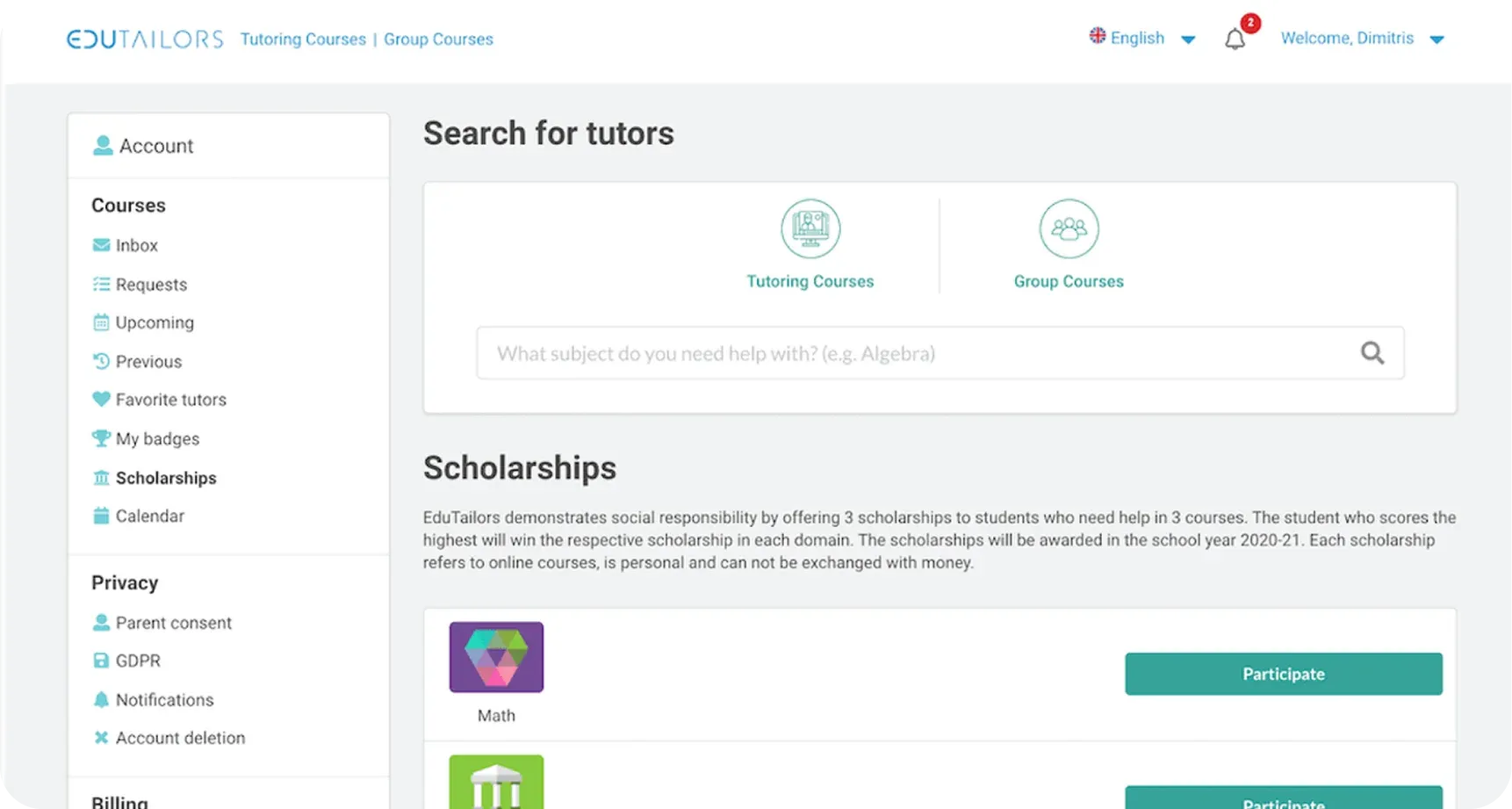Screen dimensions: 1512x809
Task: Open Account deletion in sidebar
Action: (x=180, y=738)
